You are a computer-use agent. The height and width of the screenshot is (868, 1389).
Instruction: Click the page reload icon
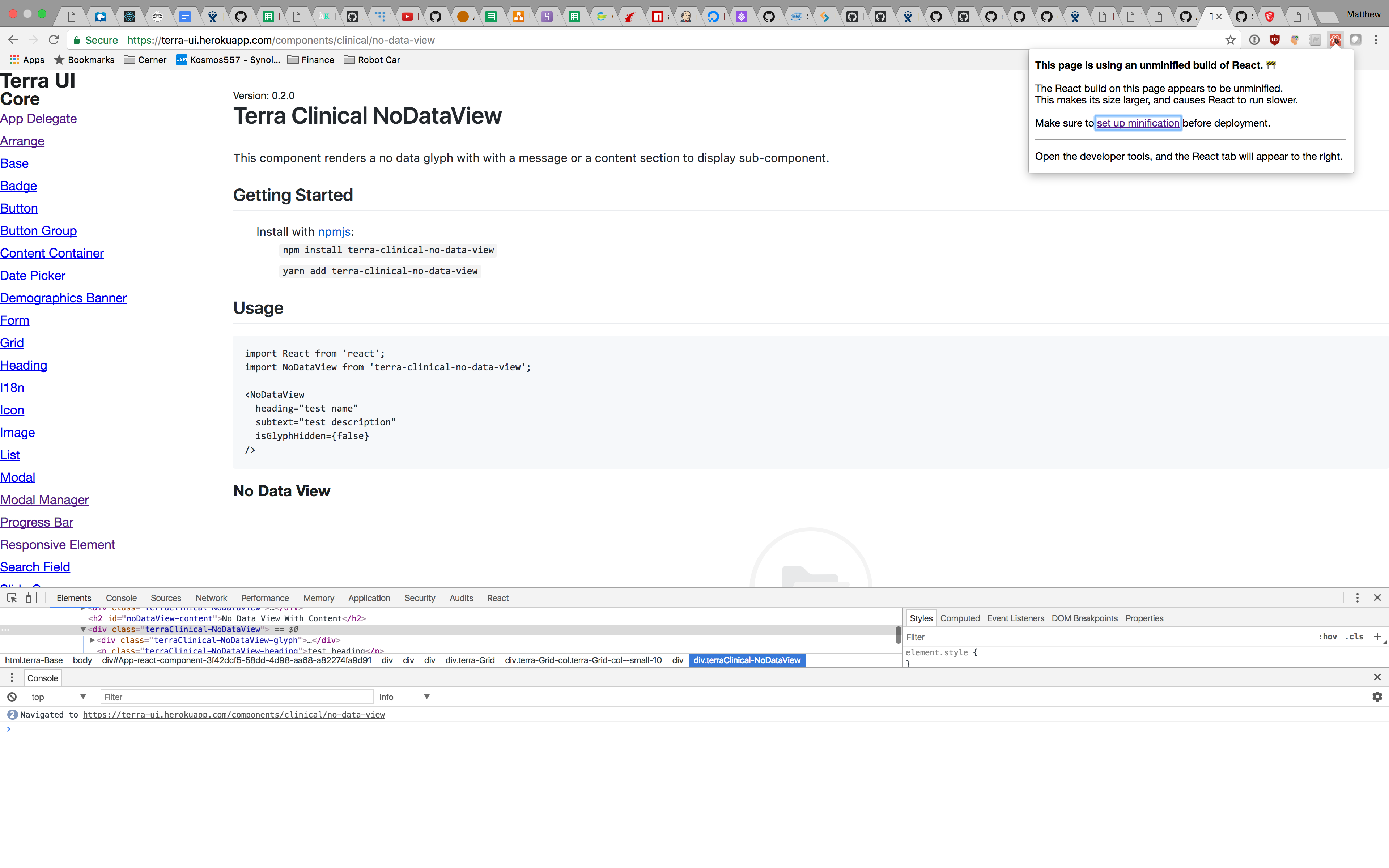[54, 40]
